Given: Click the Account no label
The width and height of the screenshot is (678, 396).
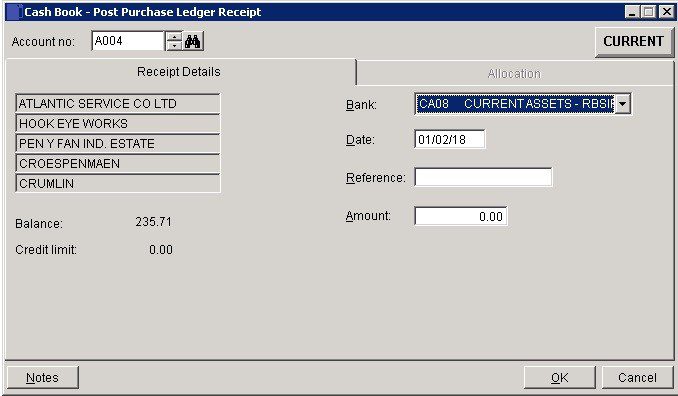Looking at the screenshot, I should coord(43,42).
